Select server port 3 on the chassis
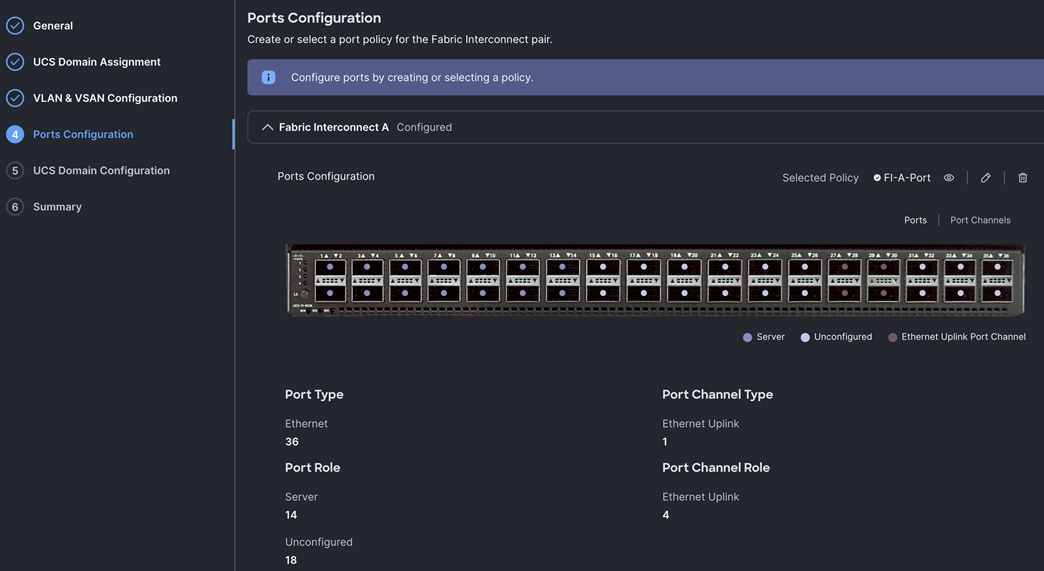The image size is (1044, 571). pos(367,267)
